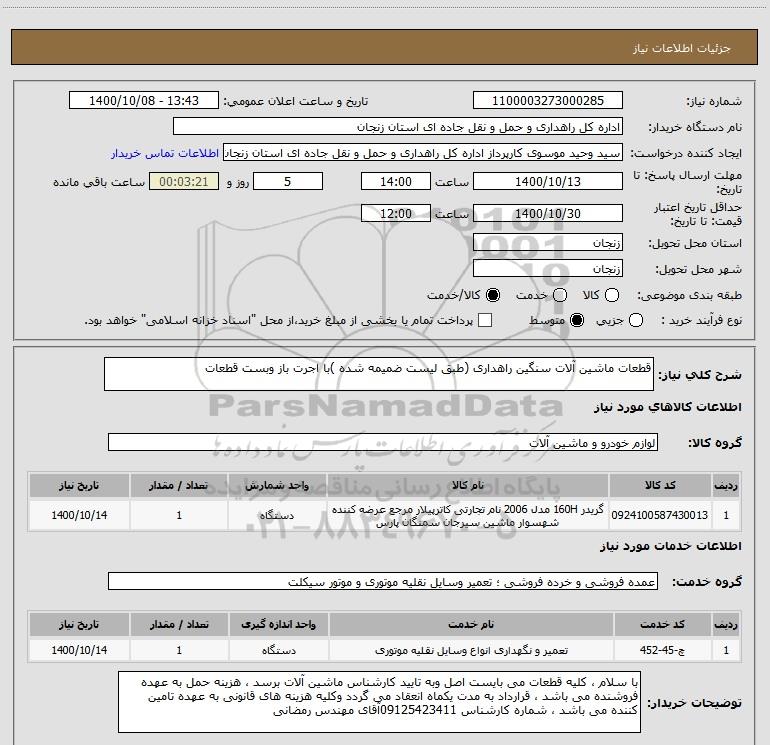
Task: Click the price validity time 12:00
Action: [396, 213]
